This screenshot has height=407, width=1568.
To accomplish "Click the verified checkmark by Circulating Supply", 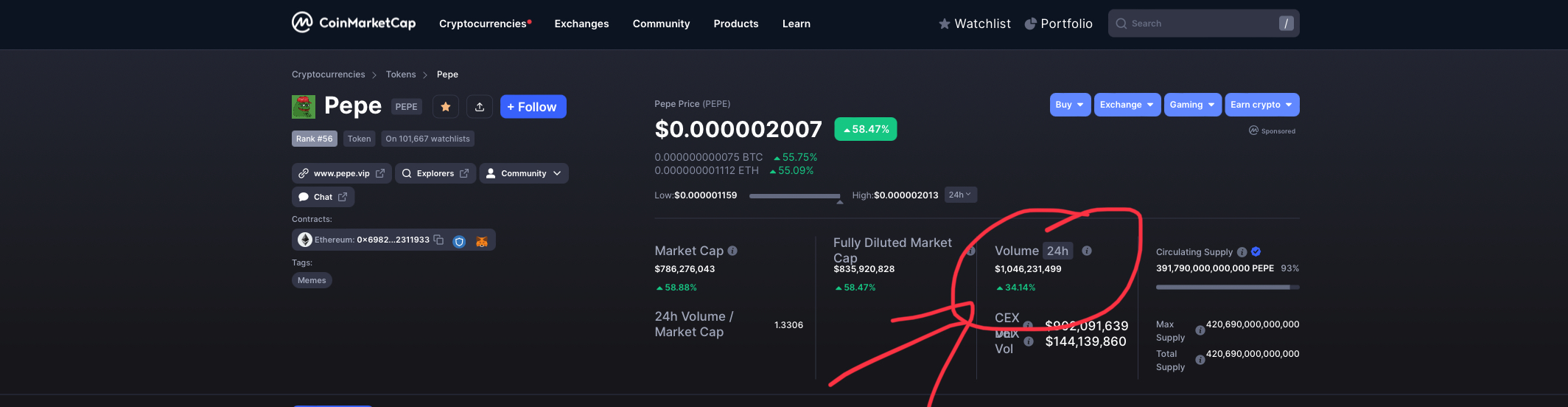I will [x=1256, y=251].
